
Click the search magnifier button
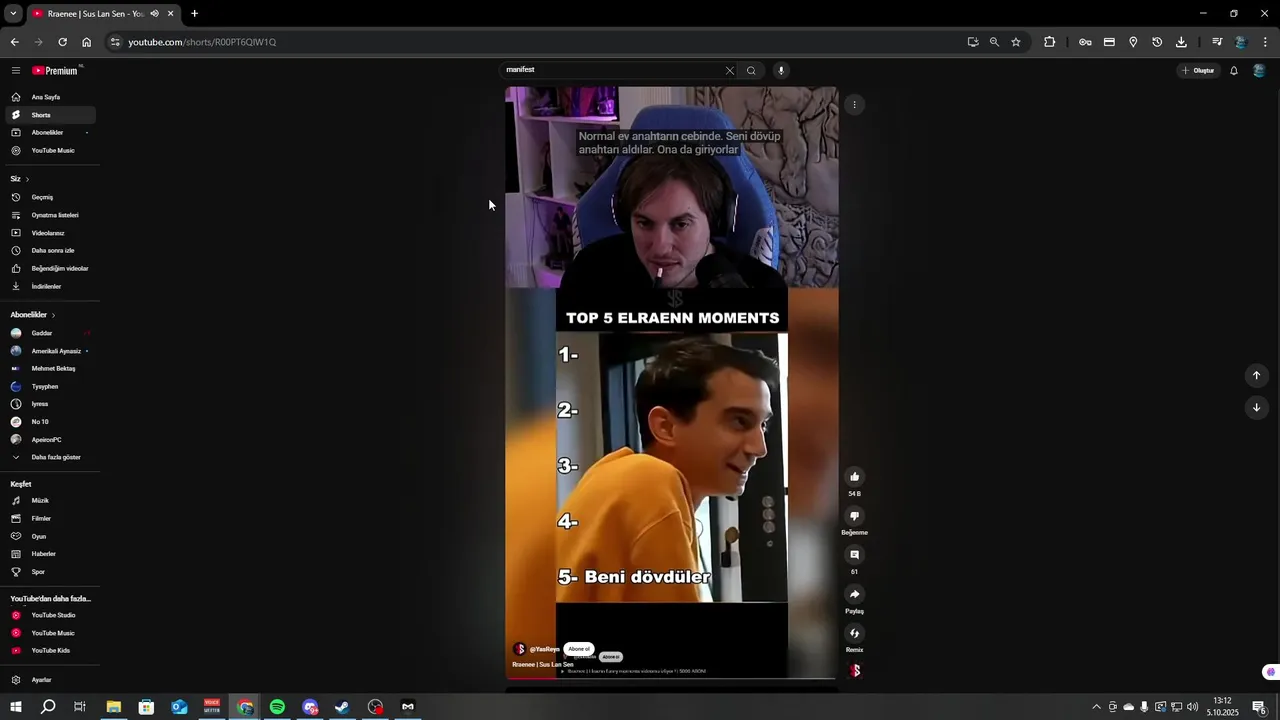tap(751, 70)
